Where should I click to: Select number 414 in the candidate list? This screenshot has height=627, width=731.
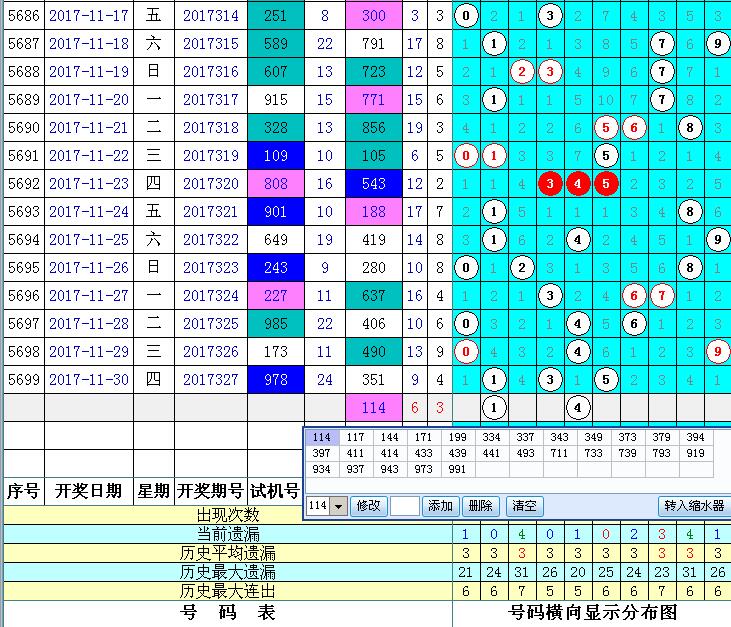click(390, 453)
